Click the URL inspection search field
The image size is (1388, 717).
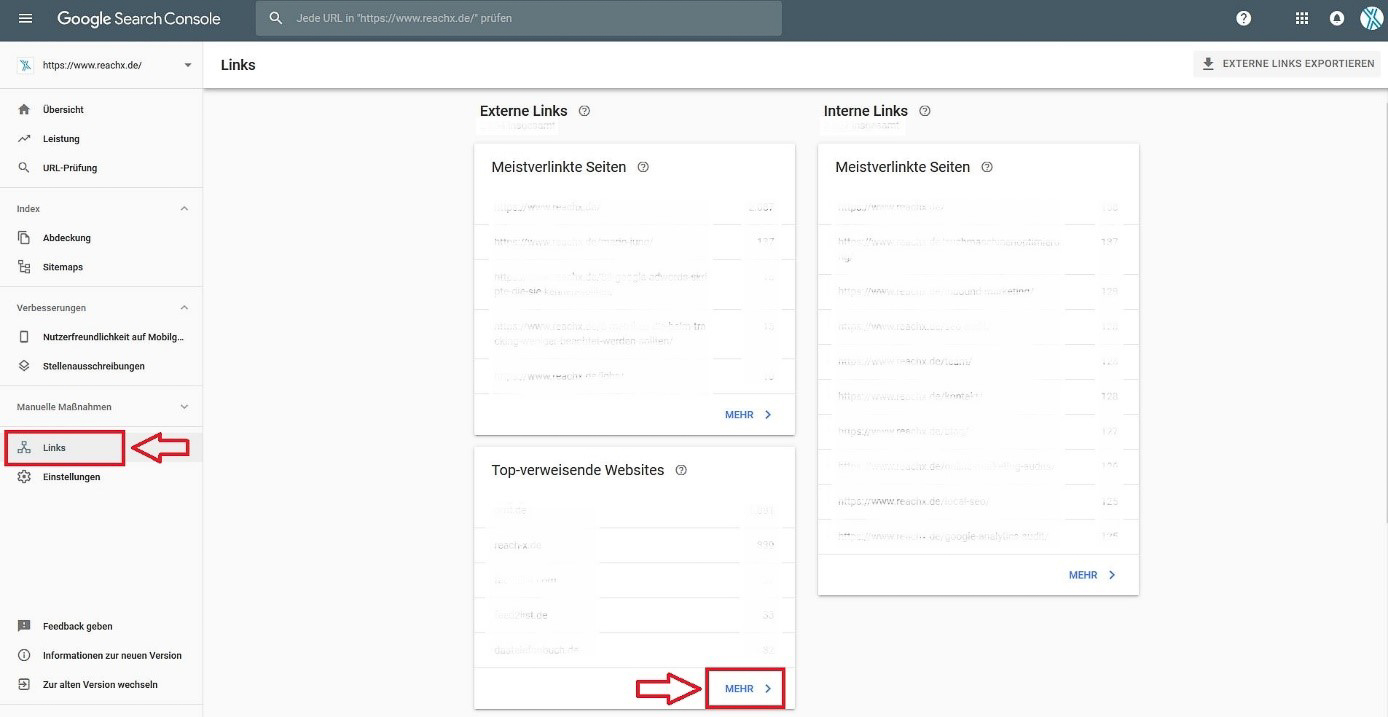point(520,18)
